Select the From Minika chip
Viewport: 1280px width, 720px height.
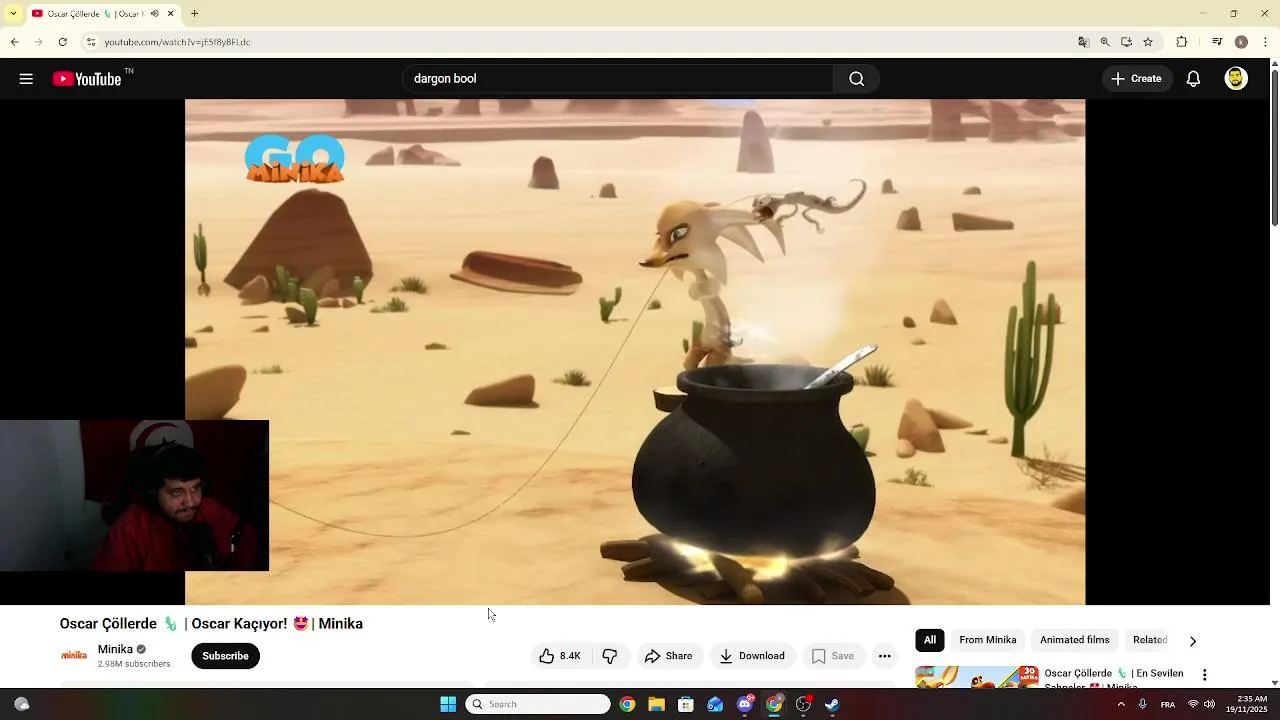pos(988,640)
